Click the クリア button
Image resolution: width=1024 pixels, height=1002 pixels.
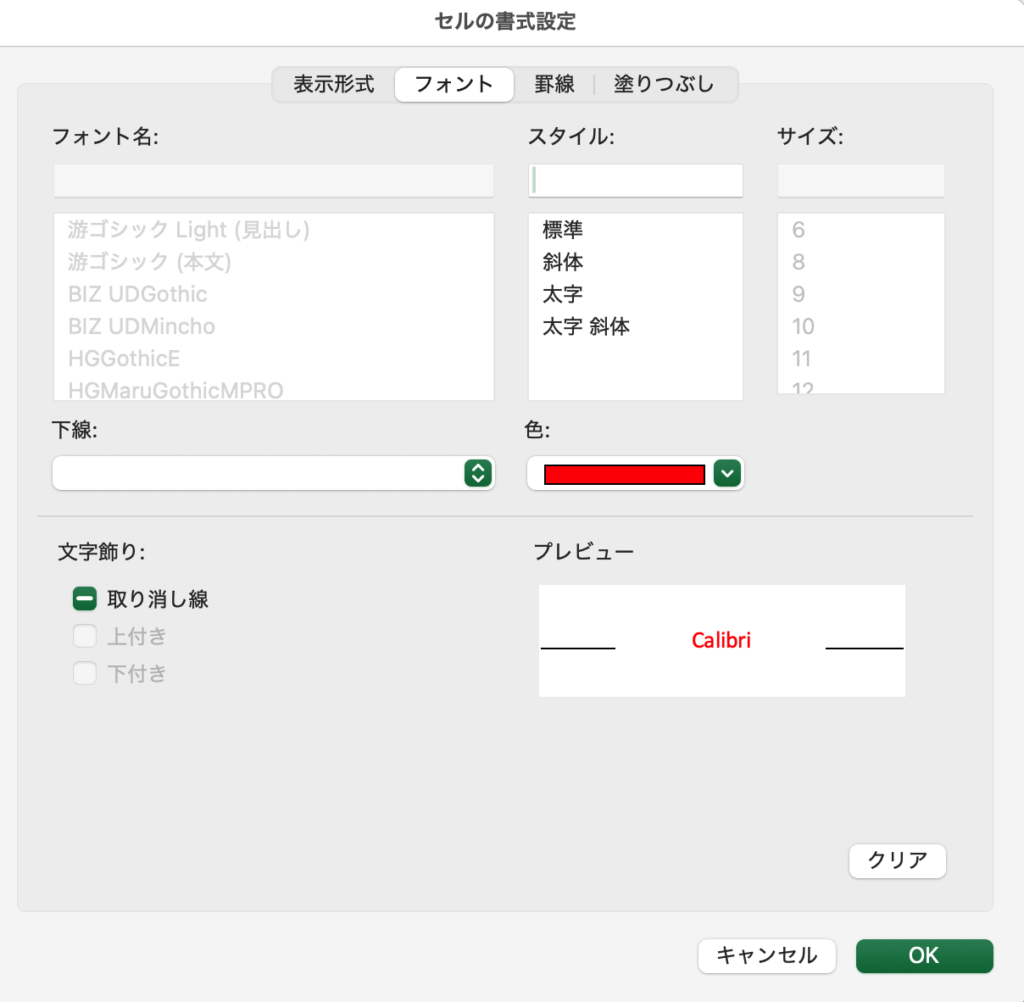(x=897, y=860)
